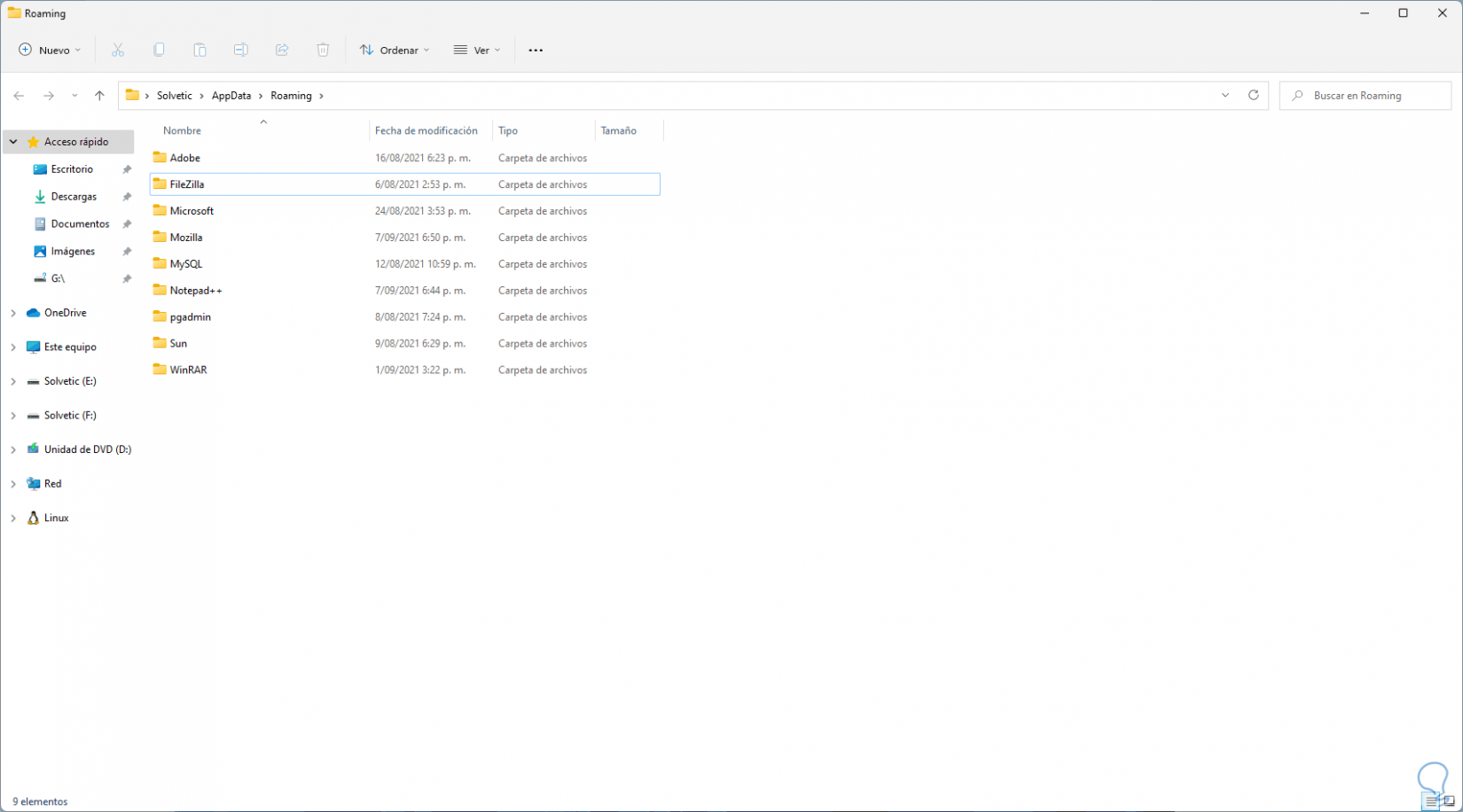Click the pgadmin folder icon
The image size is (1463, 812).
[x=160, y=316]
